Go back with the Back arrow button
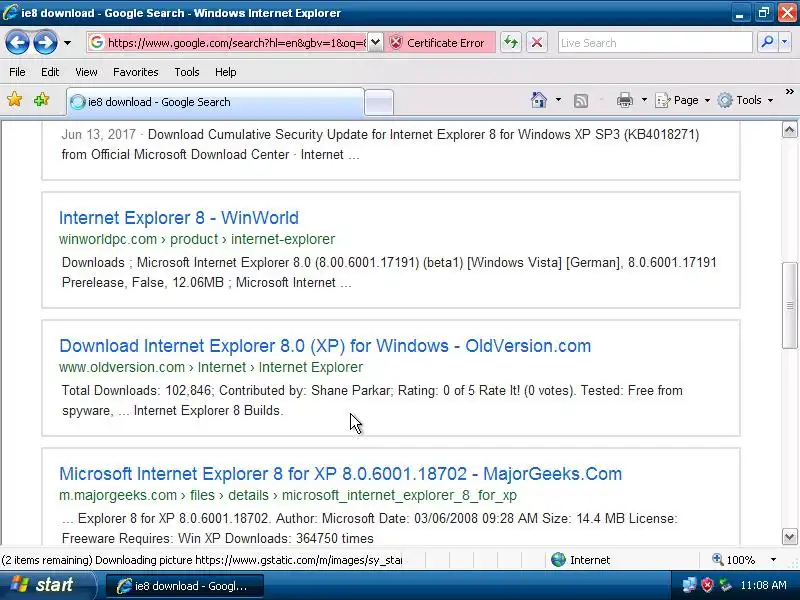The height and width of the screenshot is (600, 800). (17, 42)
